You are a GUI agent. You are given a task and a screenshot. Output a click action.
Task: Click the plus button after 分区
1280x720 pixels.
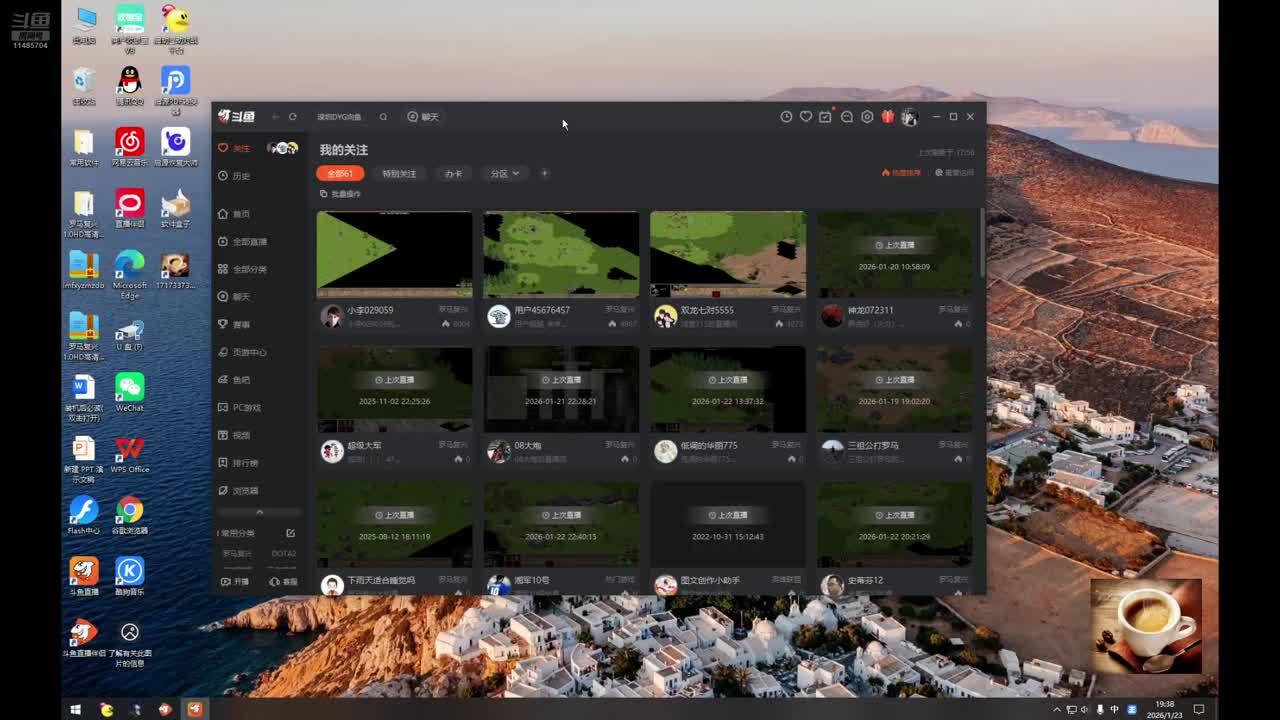point(544,174)
